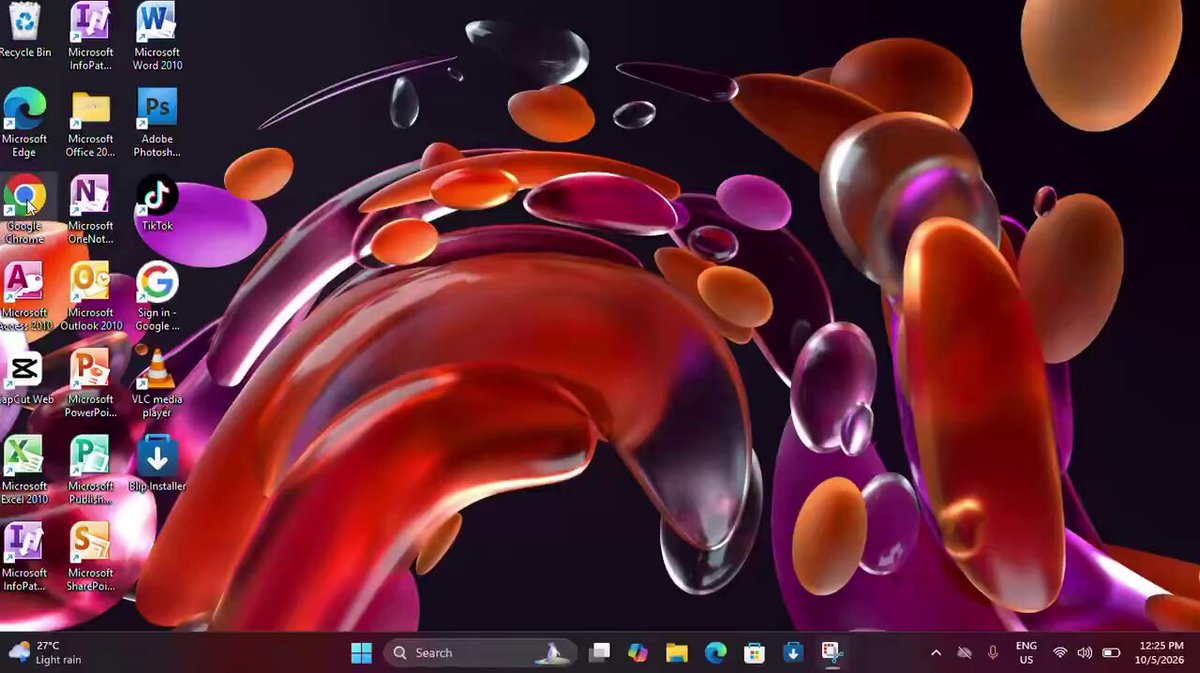Screen dimensions: 1200x673
Task: Open Task View from the taskbar
Action: [x=599, y=653]
